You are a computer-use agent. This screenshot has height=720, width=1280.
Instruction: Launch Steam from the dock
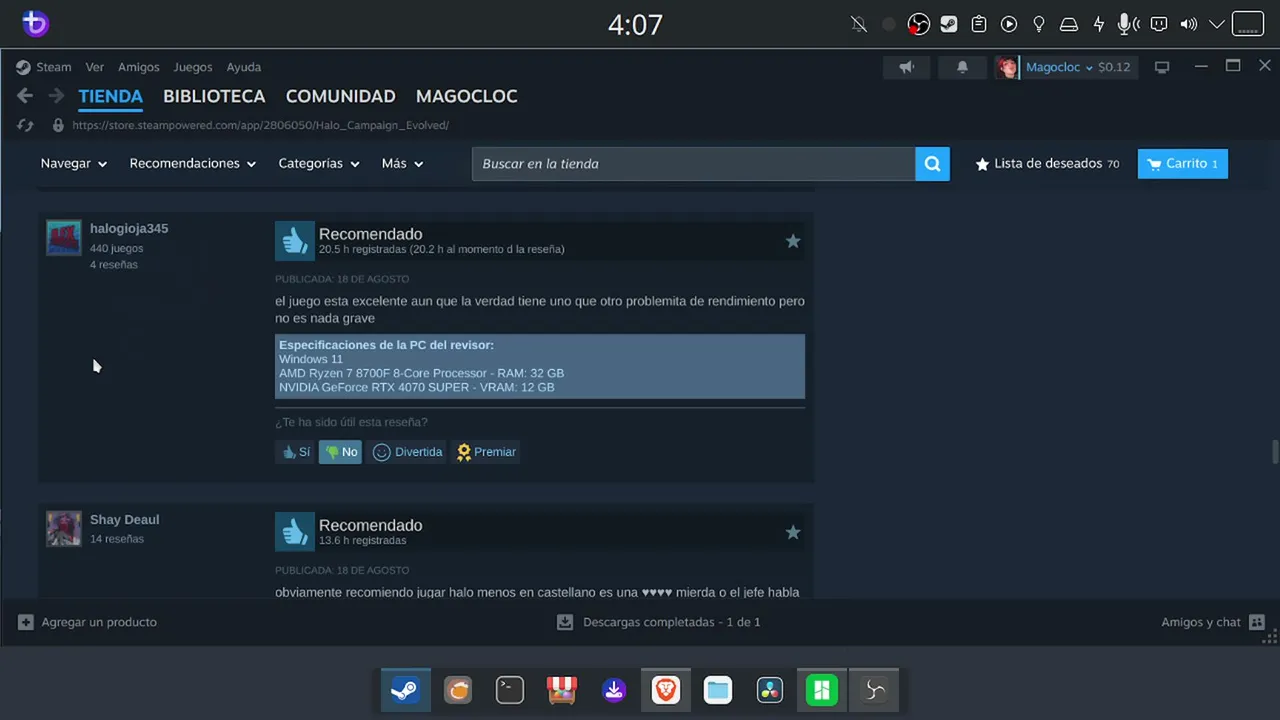coord(405,690)
